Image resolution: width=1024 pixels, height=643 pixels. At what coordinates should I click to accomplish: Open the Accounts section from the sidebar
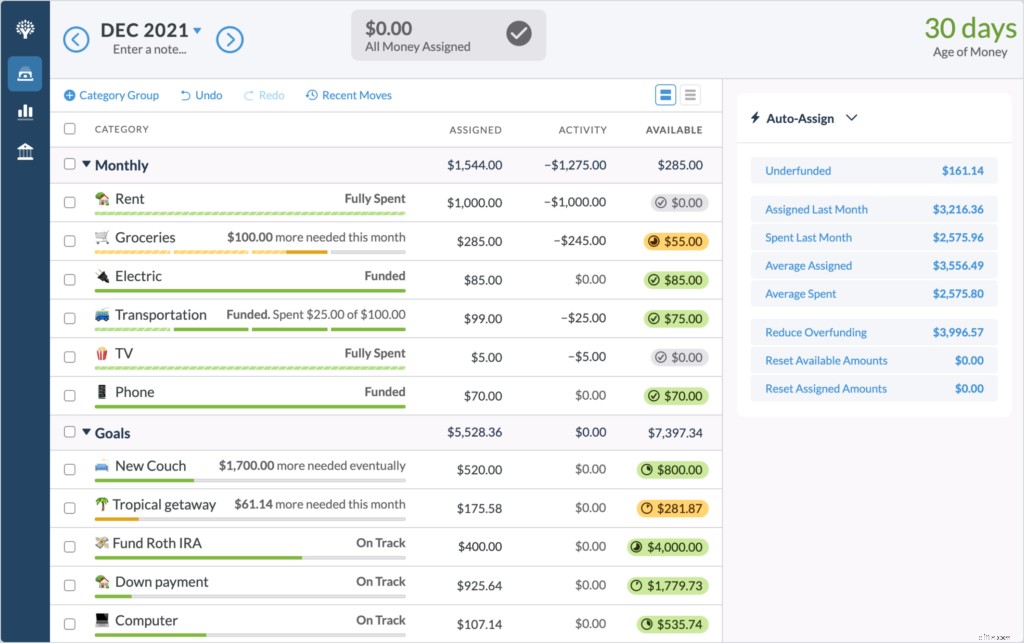point(25,152)
